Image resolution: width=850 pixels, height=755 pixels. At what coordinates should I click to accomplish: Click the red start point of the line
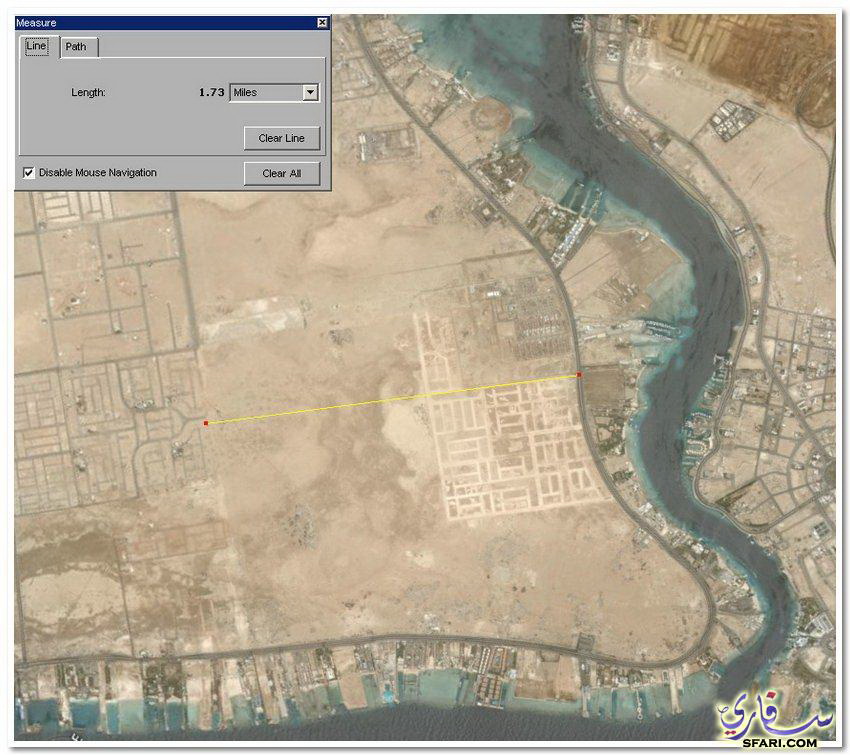tap(206, 423)
